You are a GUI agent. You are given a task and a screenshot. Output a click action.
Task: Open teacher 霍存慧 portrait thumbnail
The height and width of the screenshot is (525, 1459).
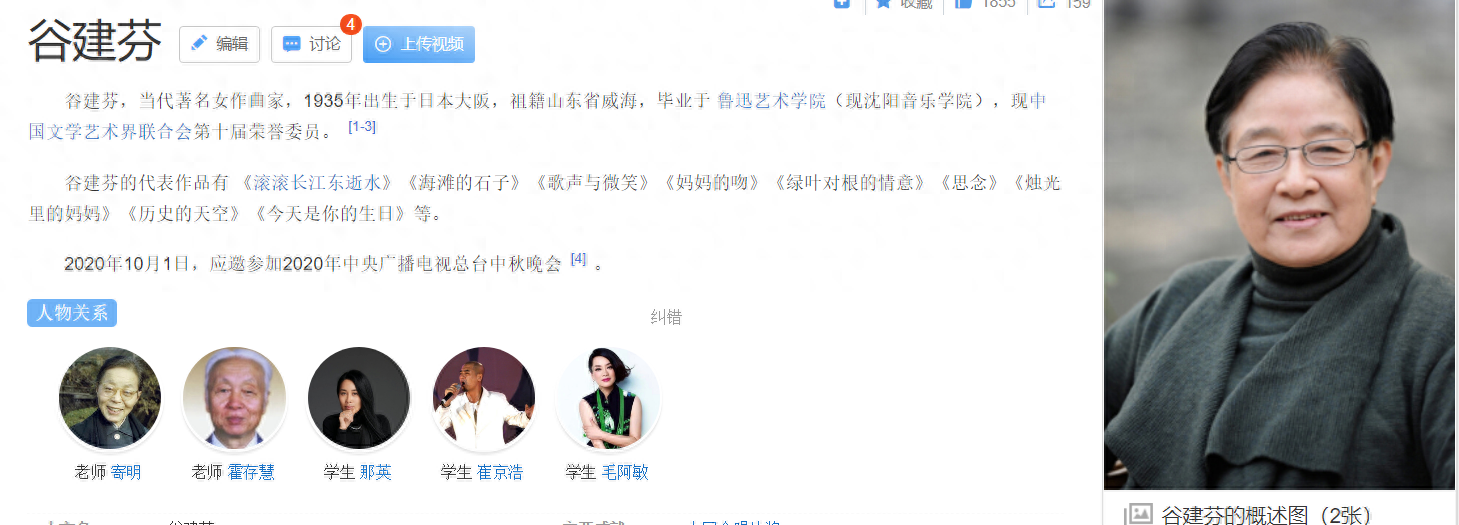tap(234, 398)
